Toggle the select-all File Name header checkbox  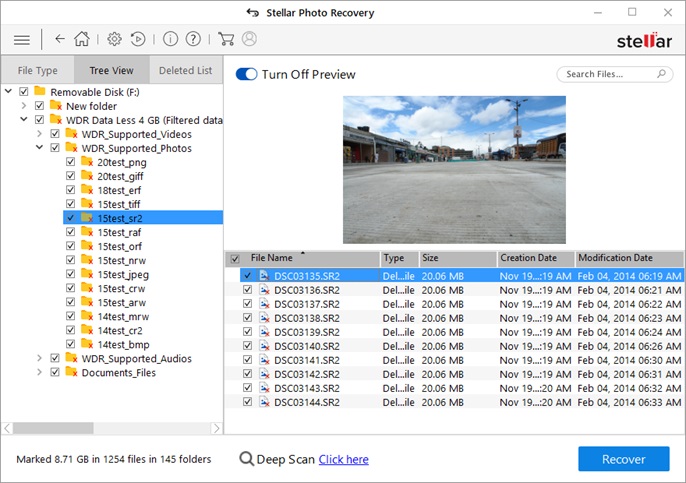(x=235, y=259)
